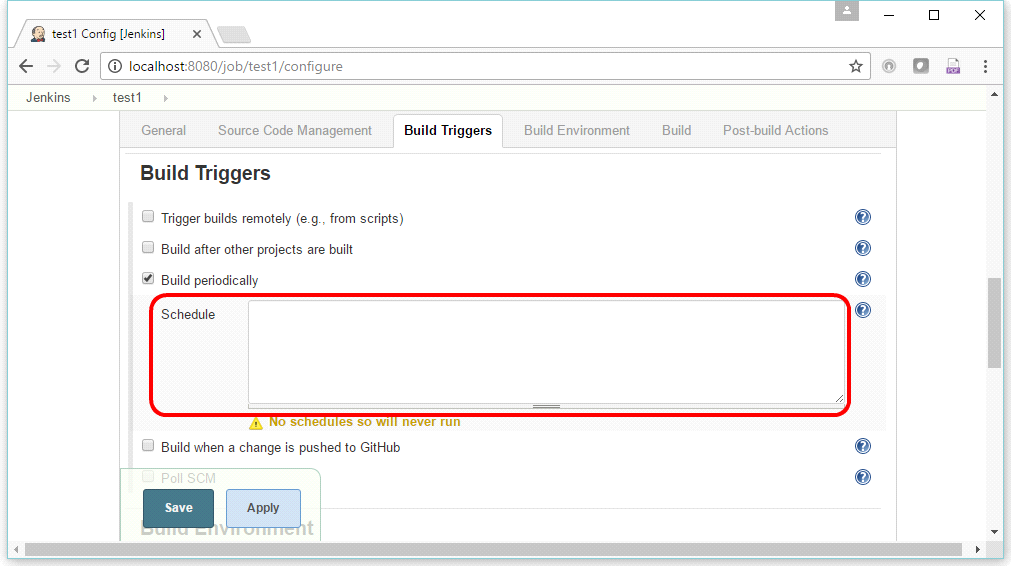The image size is (1011, 566).
Task: Close the test1 Config browser tab
Action: (x=197, y=34)
